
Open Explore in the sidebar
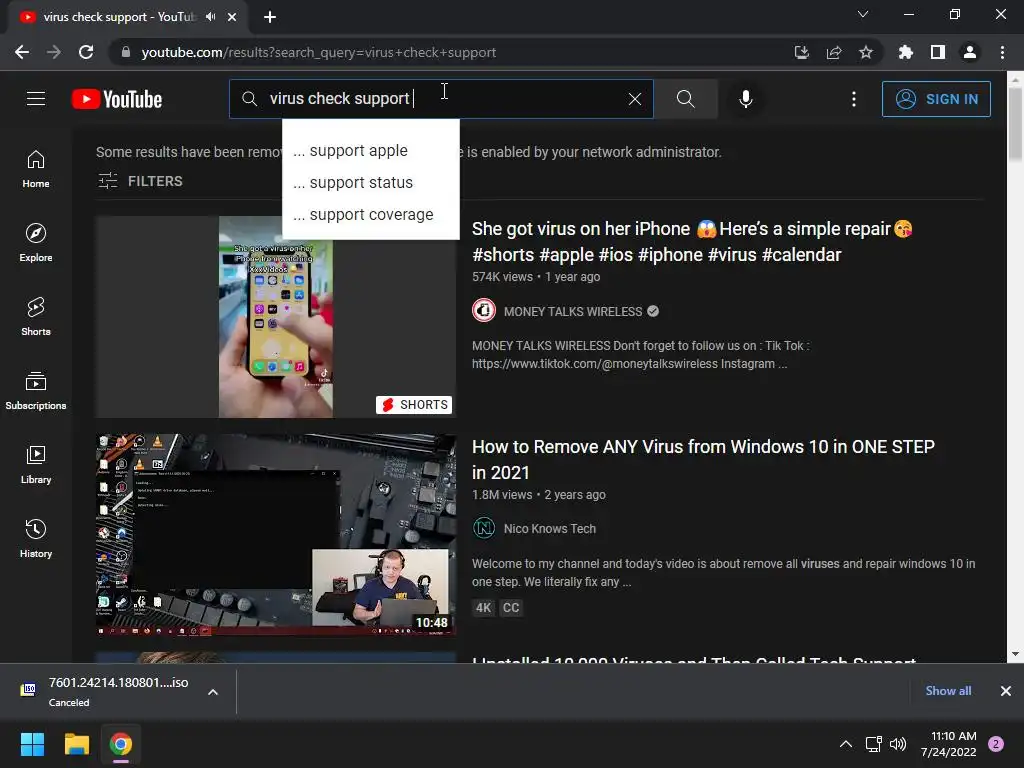point(36,243)
